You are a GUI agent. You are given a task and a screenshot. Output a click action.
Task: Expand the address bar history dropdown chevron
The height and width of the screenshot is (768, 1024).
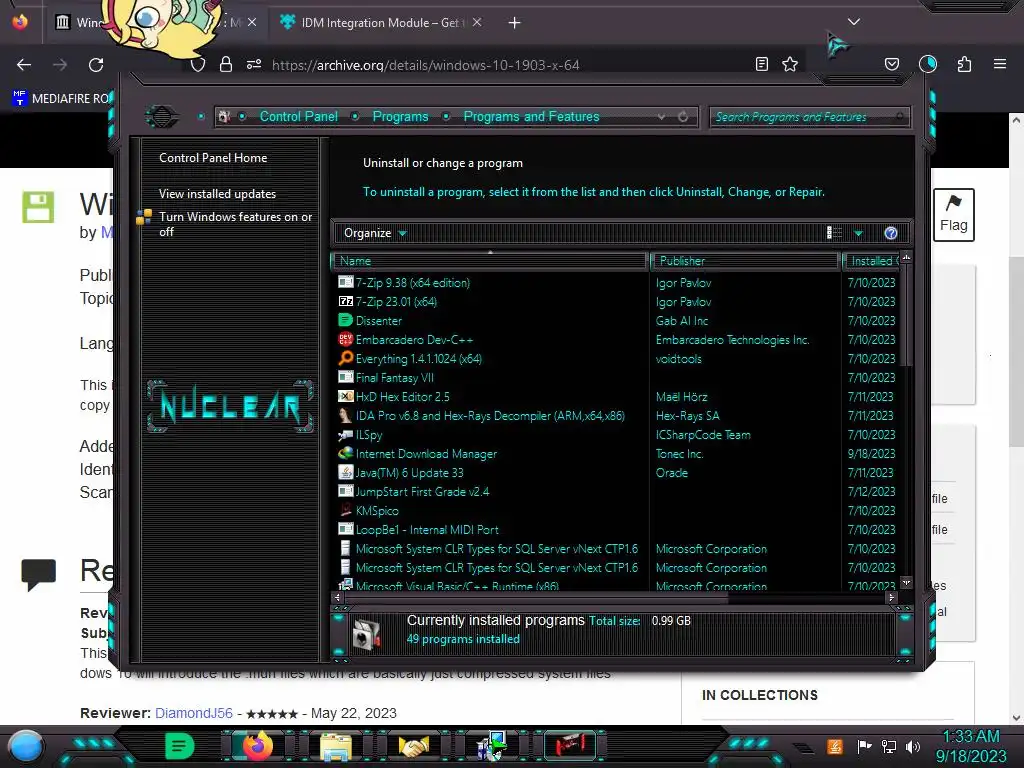pyautogui.click(x=662, y=116)
